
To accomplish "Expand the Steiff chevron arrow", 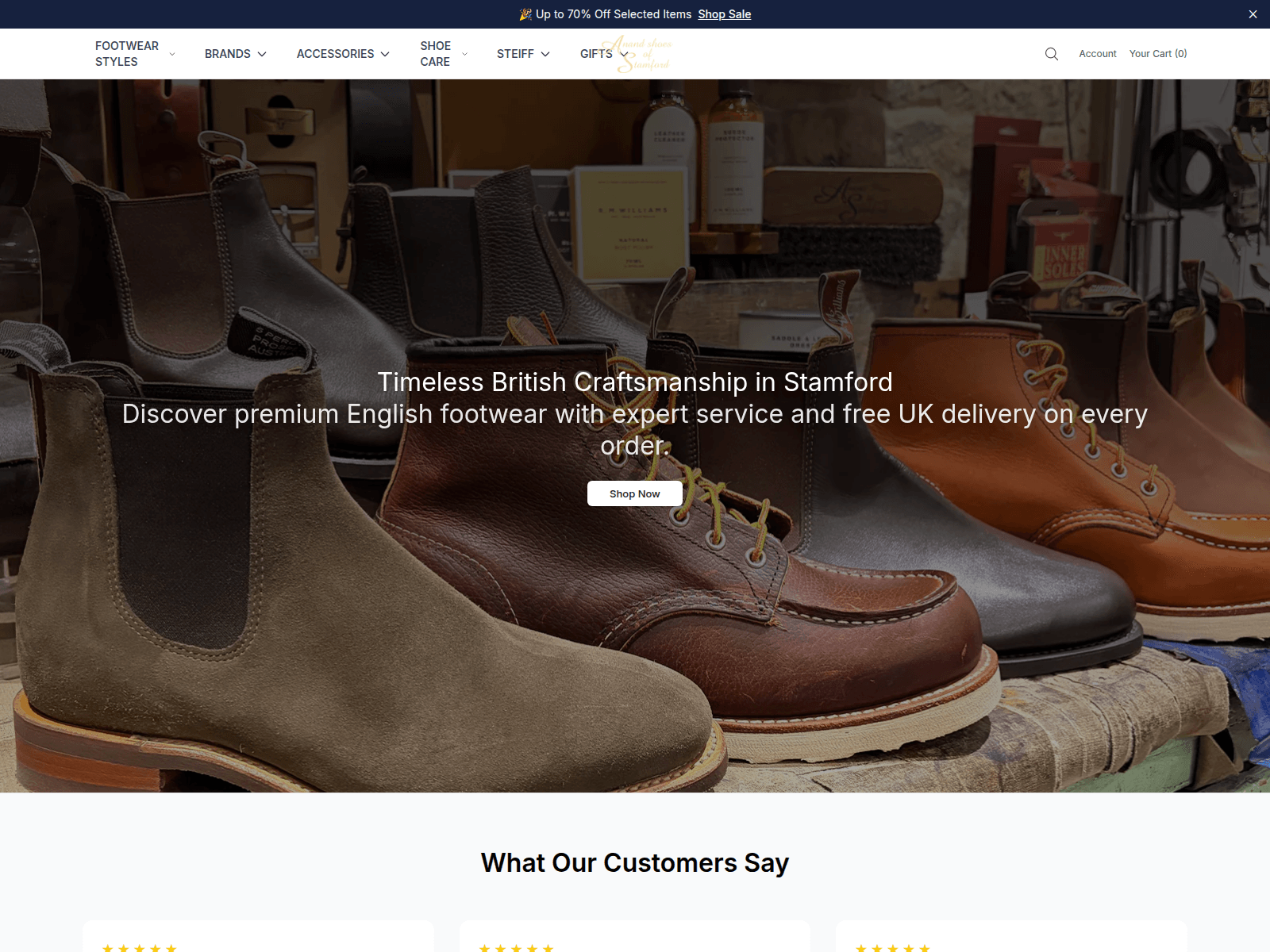I will 545,54.
